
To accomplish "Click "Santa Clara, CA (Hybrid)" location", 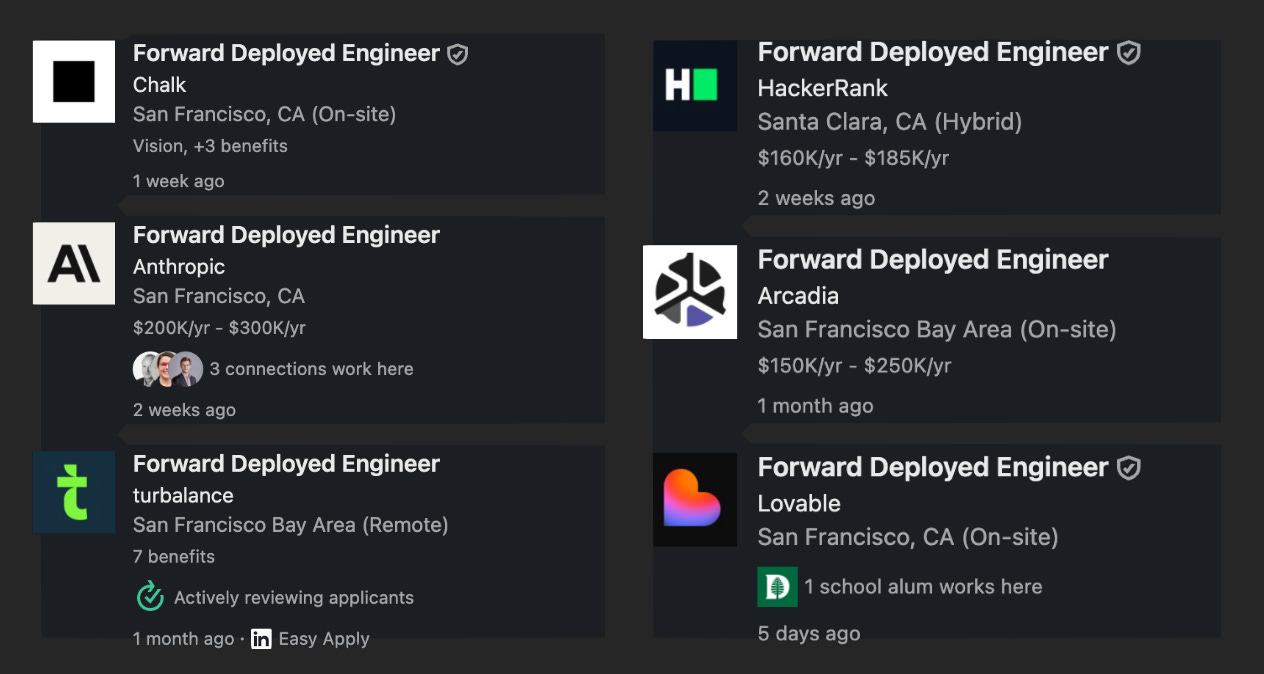I will click(x=890, y=122).
